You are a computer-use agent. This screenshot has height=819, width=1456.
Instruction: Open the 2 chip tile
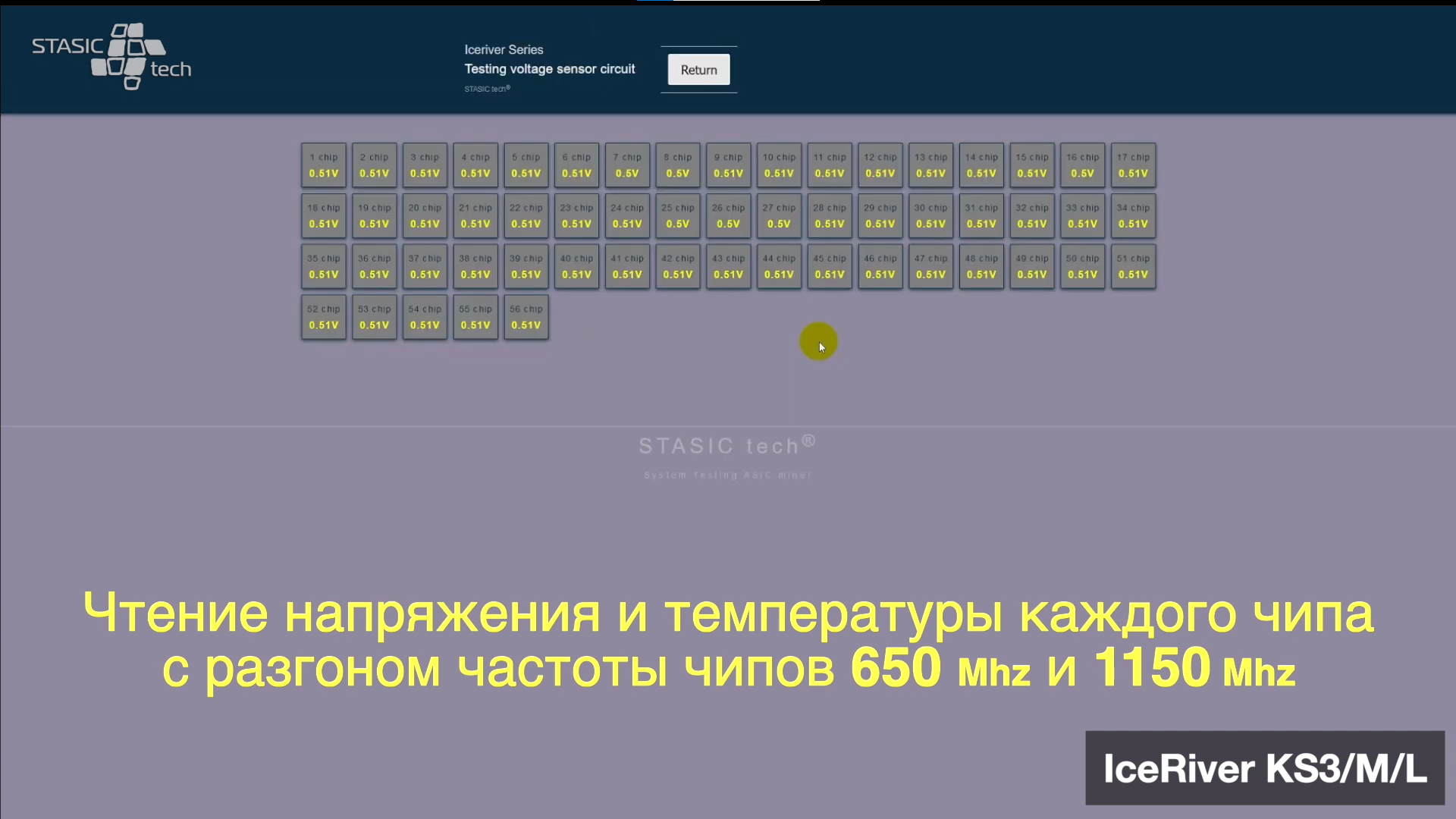point(375,165)
